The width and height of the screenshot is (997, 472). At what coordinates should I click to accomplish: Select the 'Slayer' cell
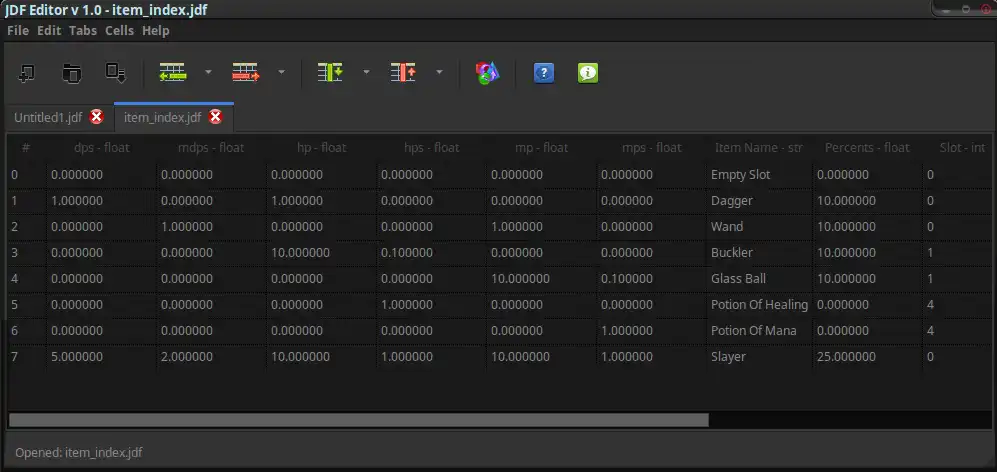[759, 357]
